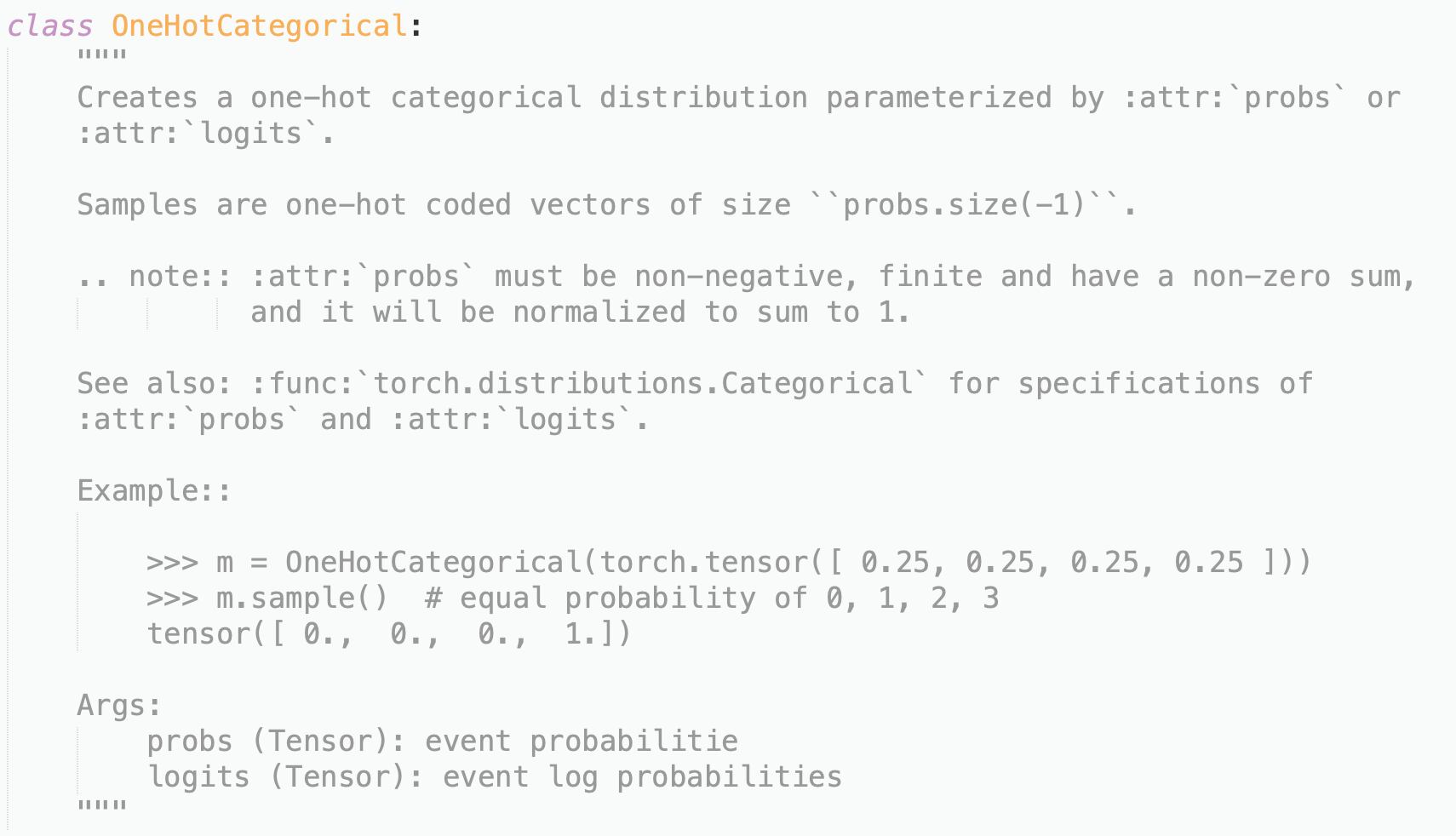Viewport: 1456px width, 836px height.
Task: Click on ':attr:`logits`.' on the second docstring line
Action: coord(206,133)
